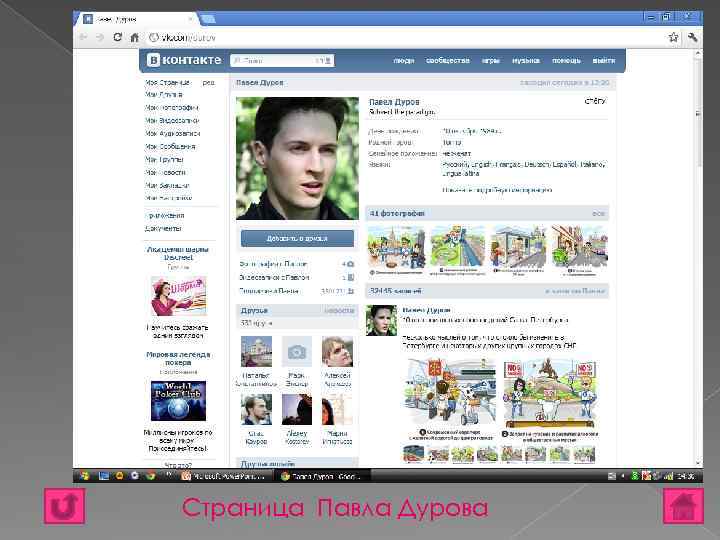
Task: Open Мои Настройки in the sidebar
Action: [x=169, y=198]
